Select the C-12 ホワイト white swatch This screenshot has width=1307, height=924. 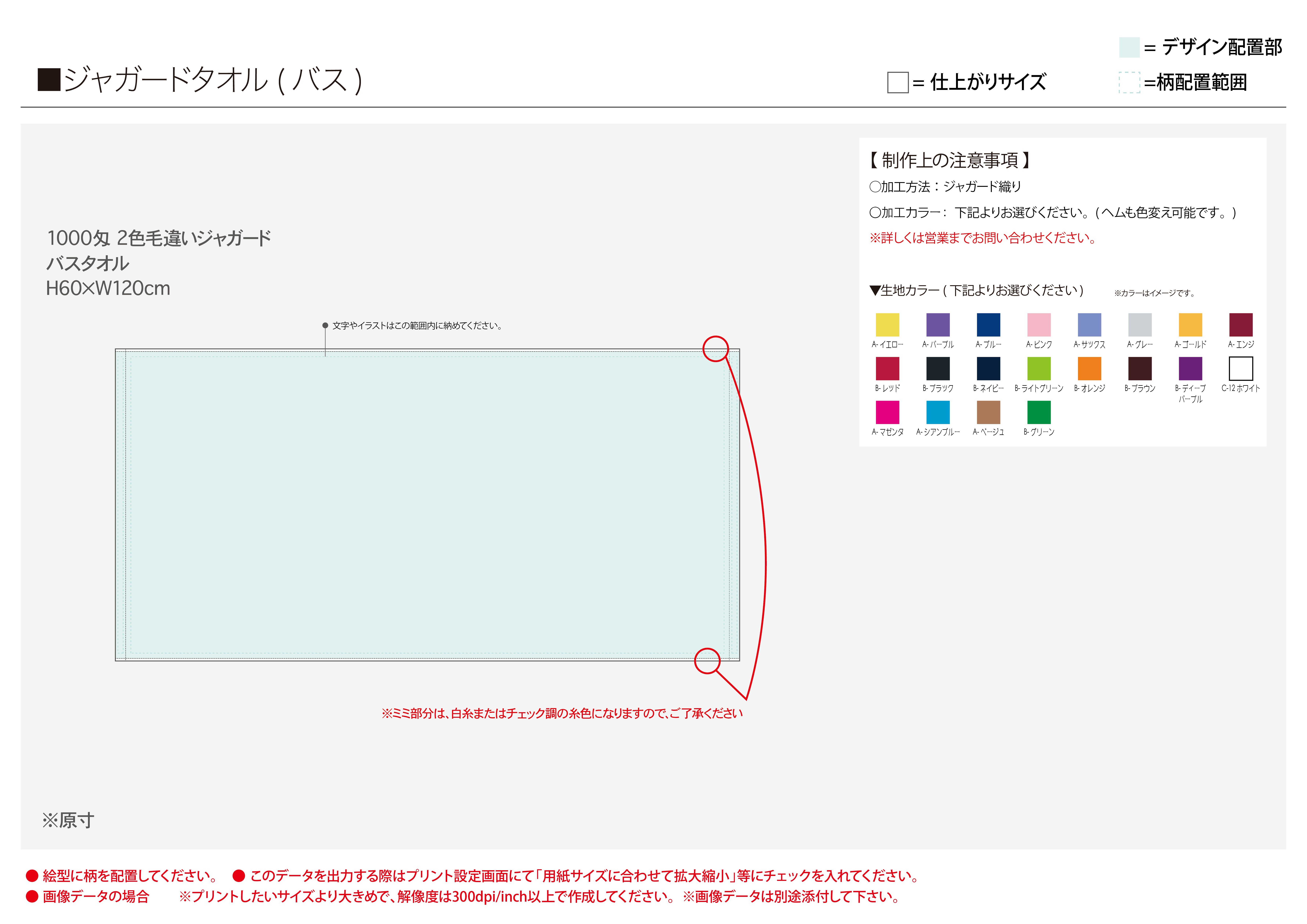(x=1241, y=369)
